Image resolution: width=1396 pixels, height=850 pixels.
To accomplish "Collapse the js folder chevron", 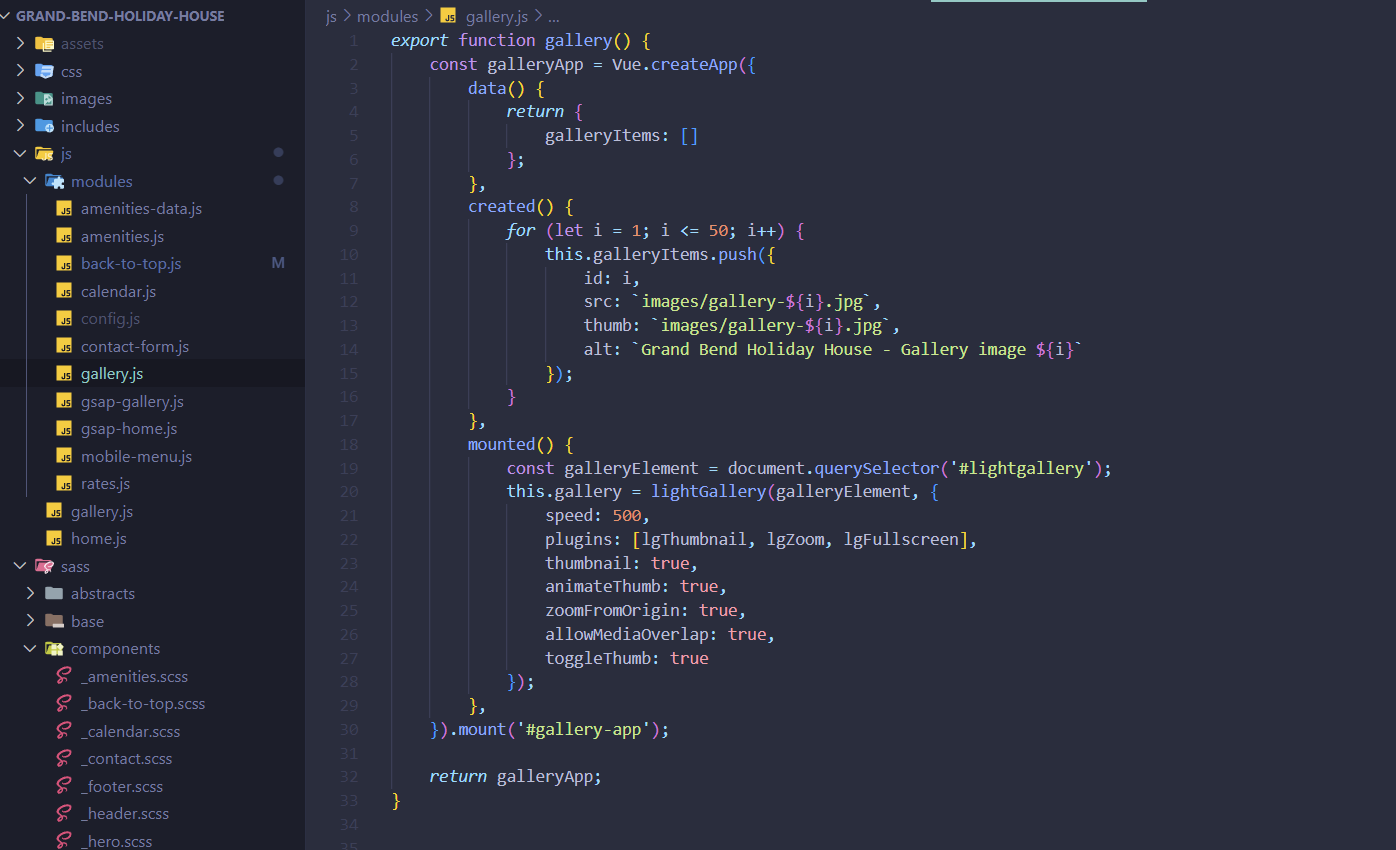I will pos(20,154).
